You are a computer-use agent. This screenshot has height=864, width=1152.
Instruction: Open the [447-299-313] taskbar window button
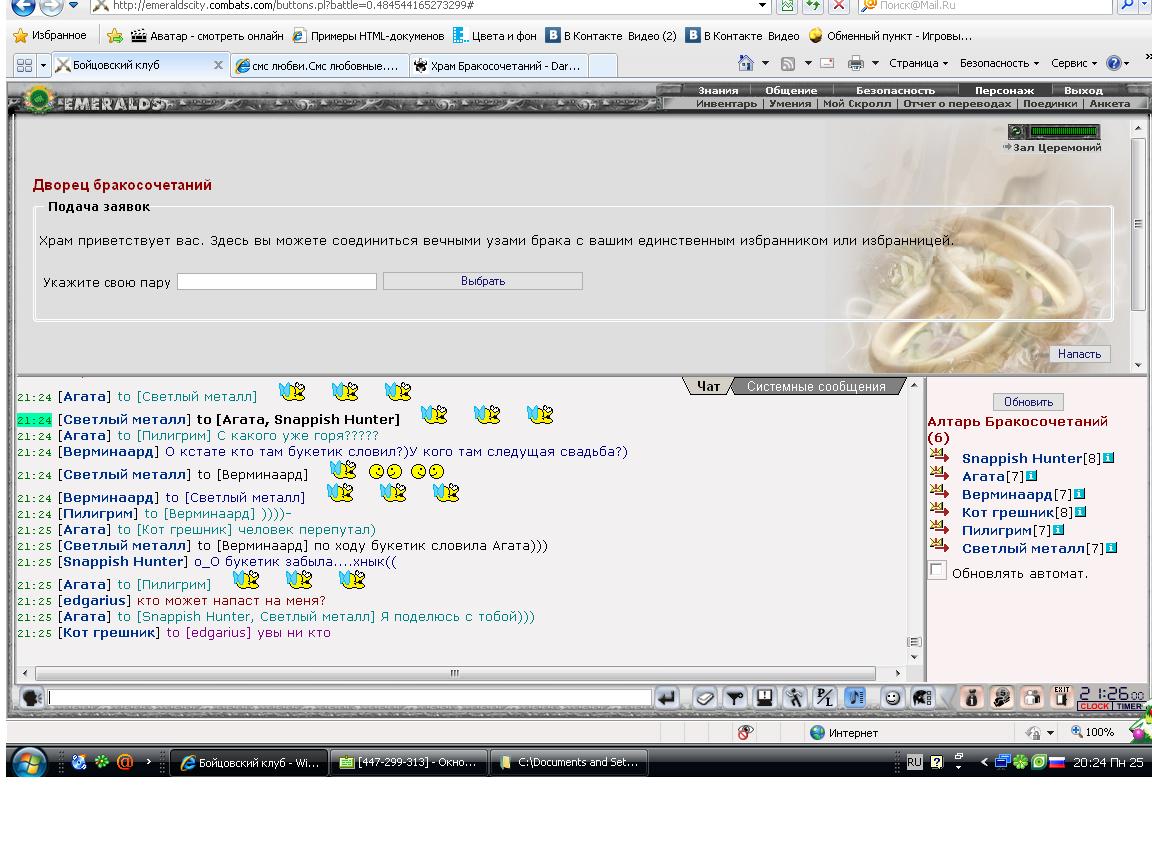click(408, 763)
